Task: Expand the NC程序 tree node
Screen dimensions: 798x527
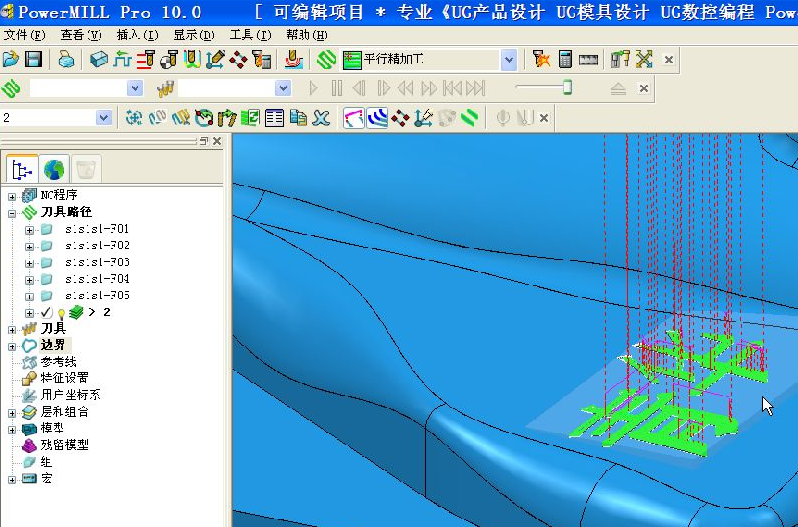Action: click(12, 195)
